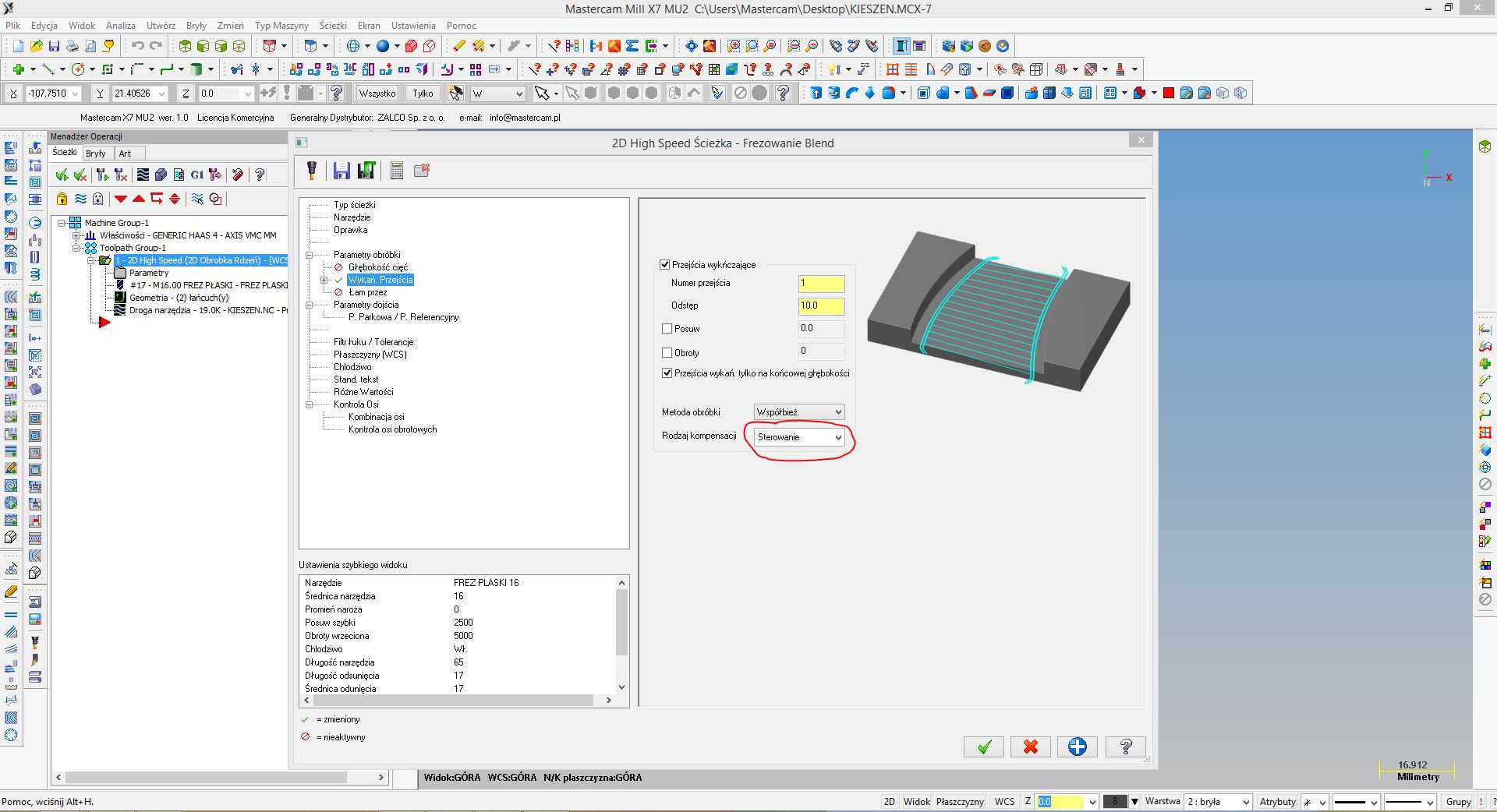Click the tool selector icon in dialog
The height and width of the screenshot is (812, 1497).
pyautogui.click(x=312, y=170)
